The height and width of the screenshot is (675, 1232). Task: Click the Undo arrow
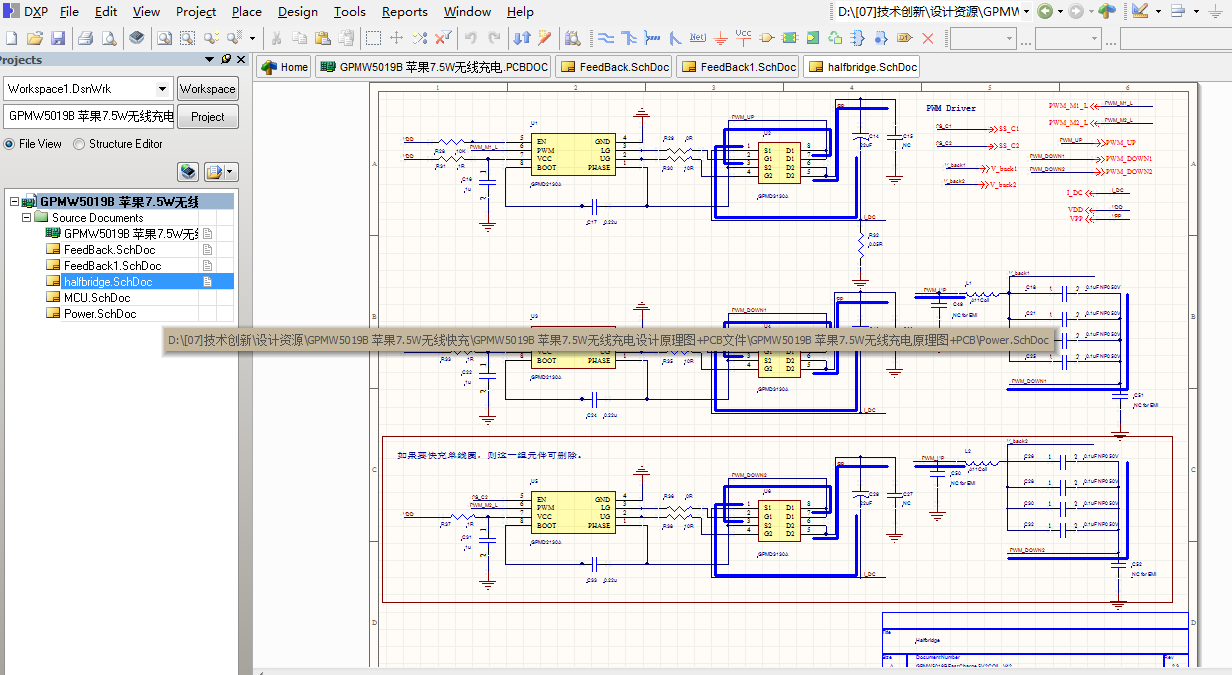tap(471, 38)
